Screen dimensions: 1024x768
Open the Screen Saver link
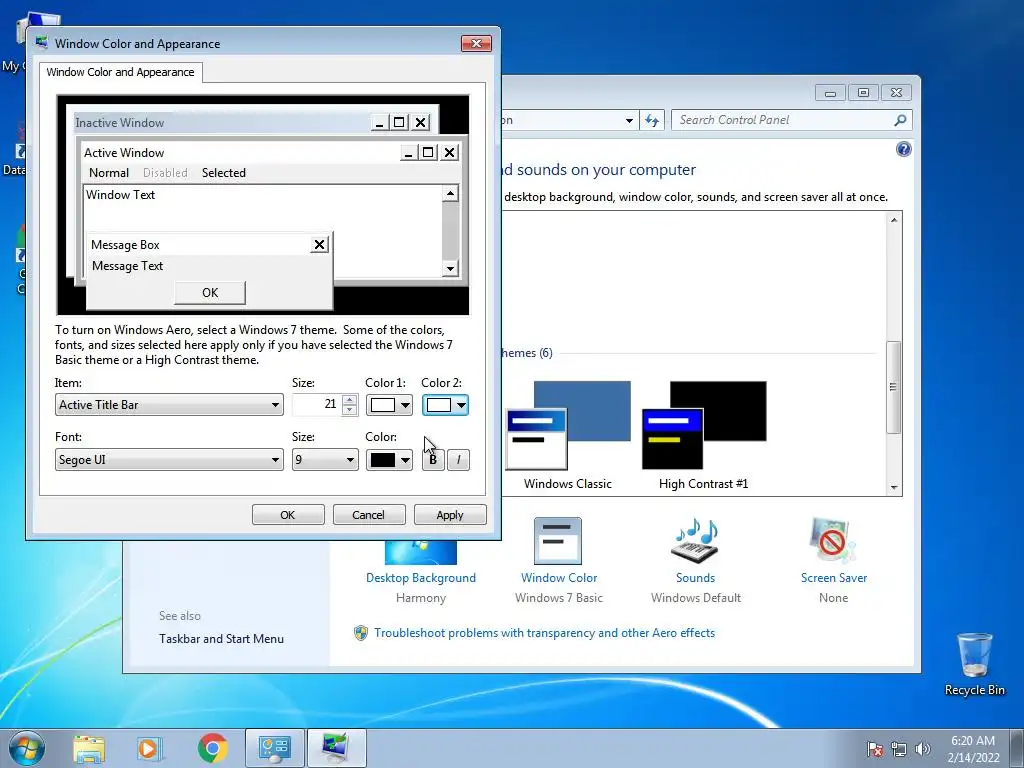pyautogui.click(x=834, y=578)
